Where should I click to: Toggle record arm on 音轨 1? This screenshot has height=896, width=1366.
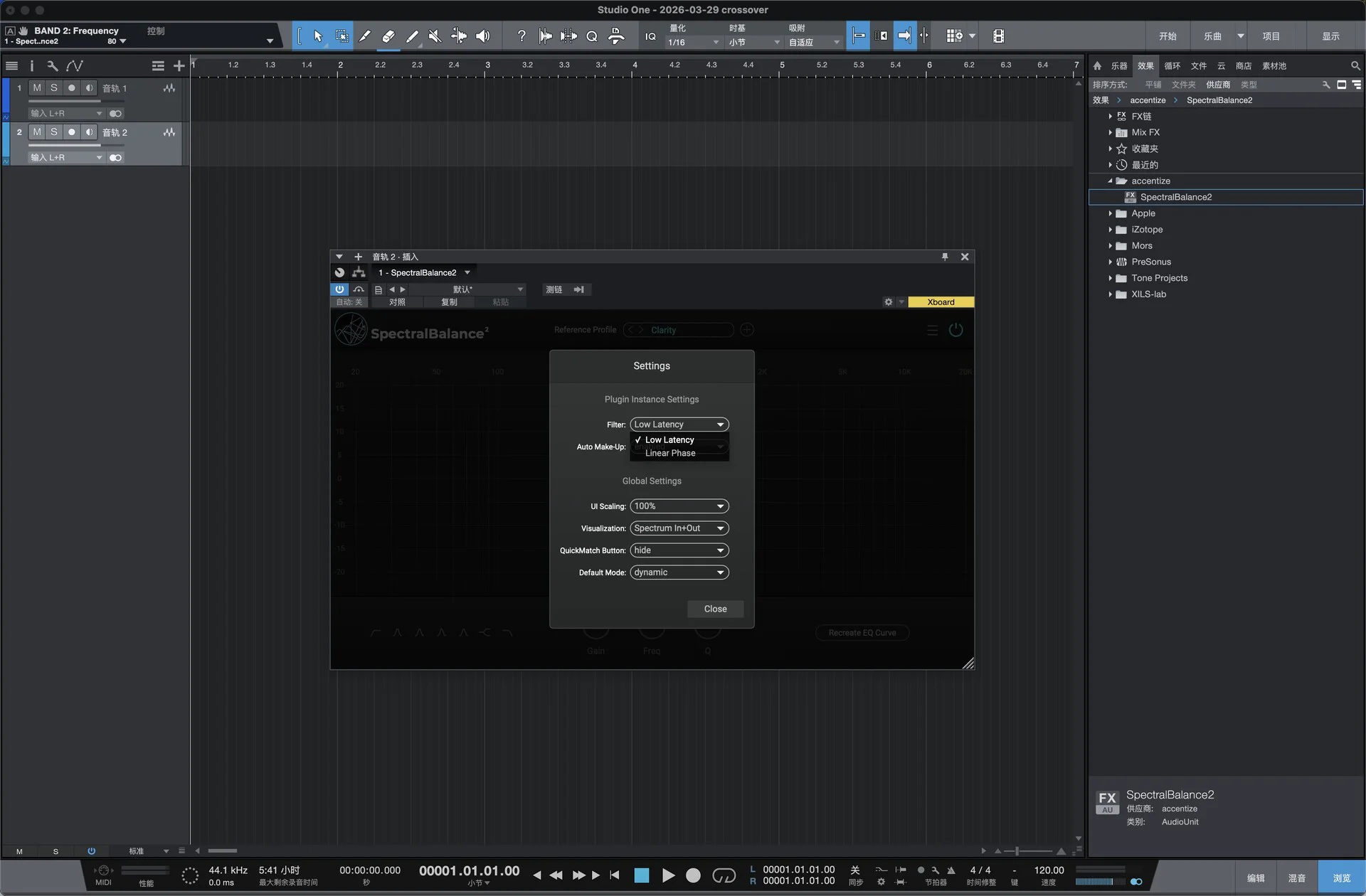click(x=71, y=87)
